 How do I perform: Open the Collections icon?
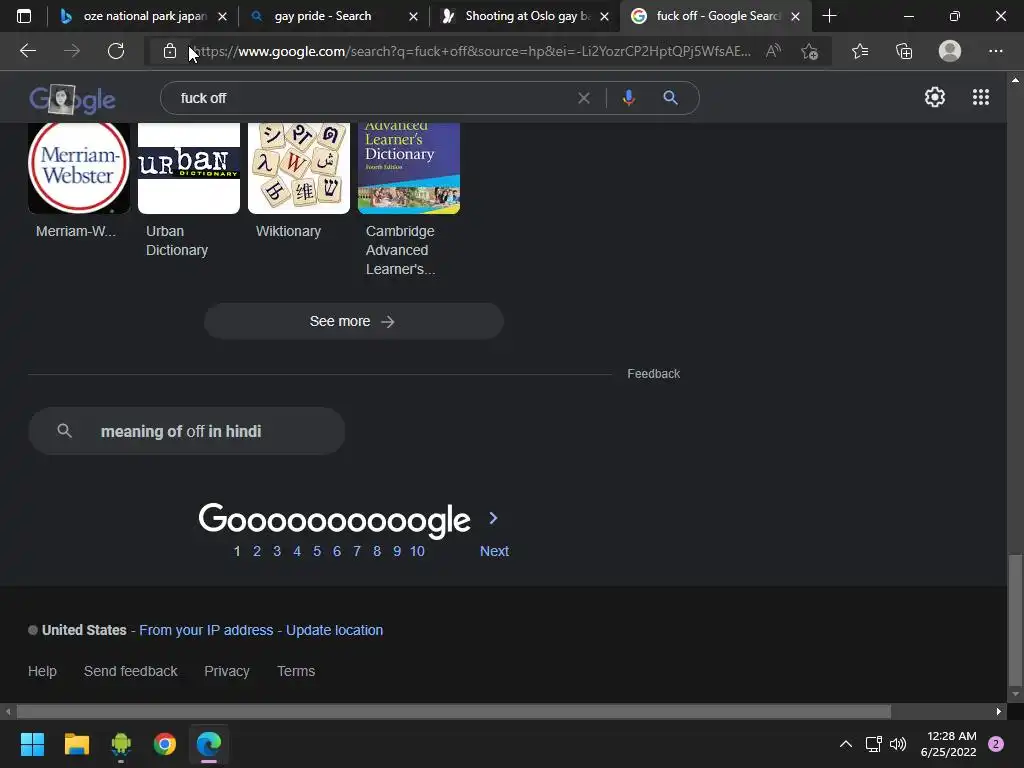pos(904,51)
